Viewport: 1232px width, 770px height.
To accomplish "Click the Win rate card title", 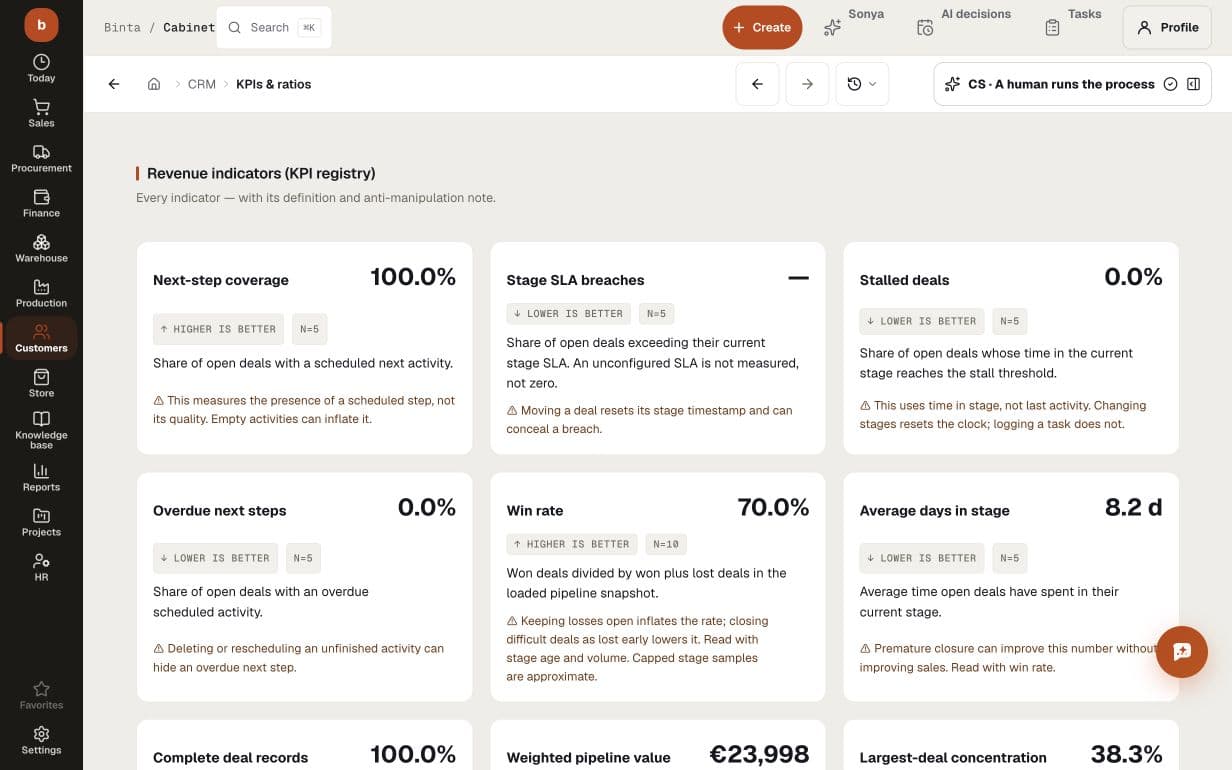I will (x=535, y=510).
